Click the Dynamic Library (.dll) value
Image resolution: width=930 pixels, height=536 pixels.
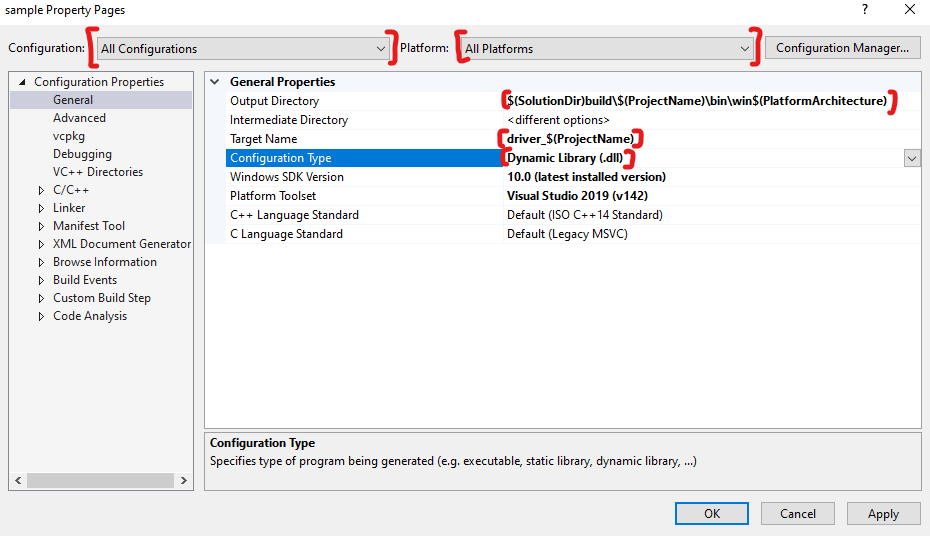coord(565,158)
